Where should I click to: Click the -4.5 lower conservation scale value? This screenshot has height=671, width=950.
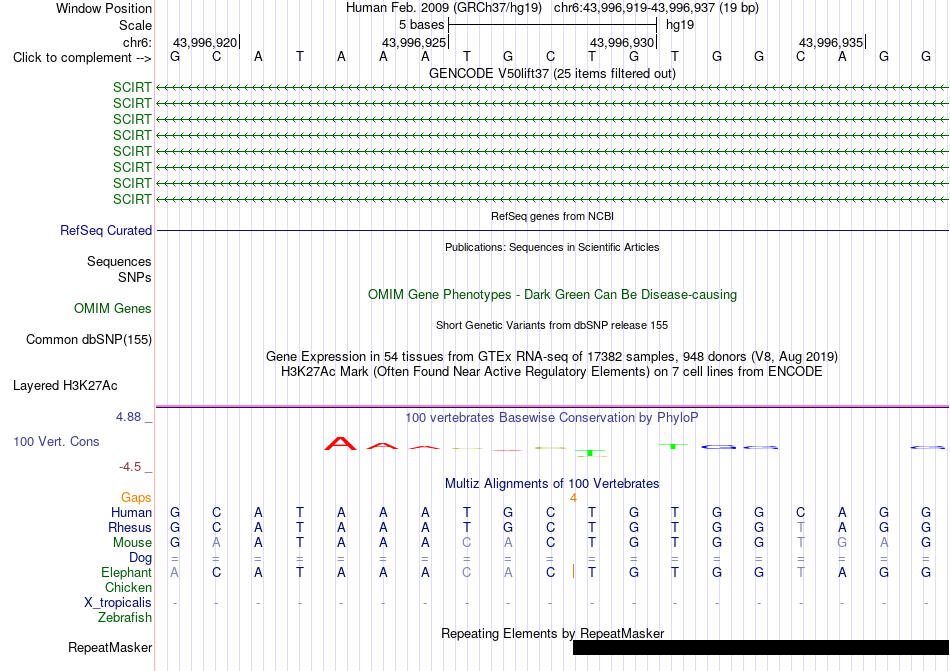point(130,466)
